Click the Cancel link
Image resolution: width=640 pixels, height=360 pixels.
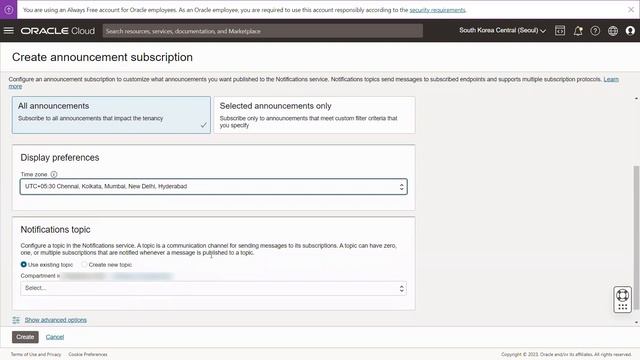(55, 337)
